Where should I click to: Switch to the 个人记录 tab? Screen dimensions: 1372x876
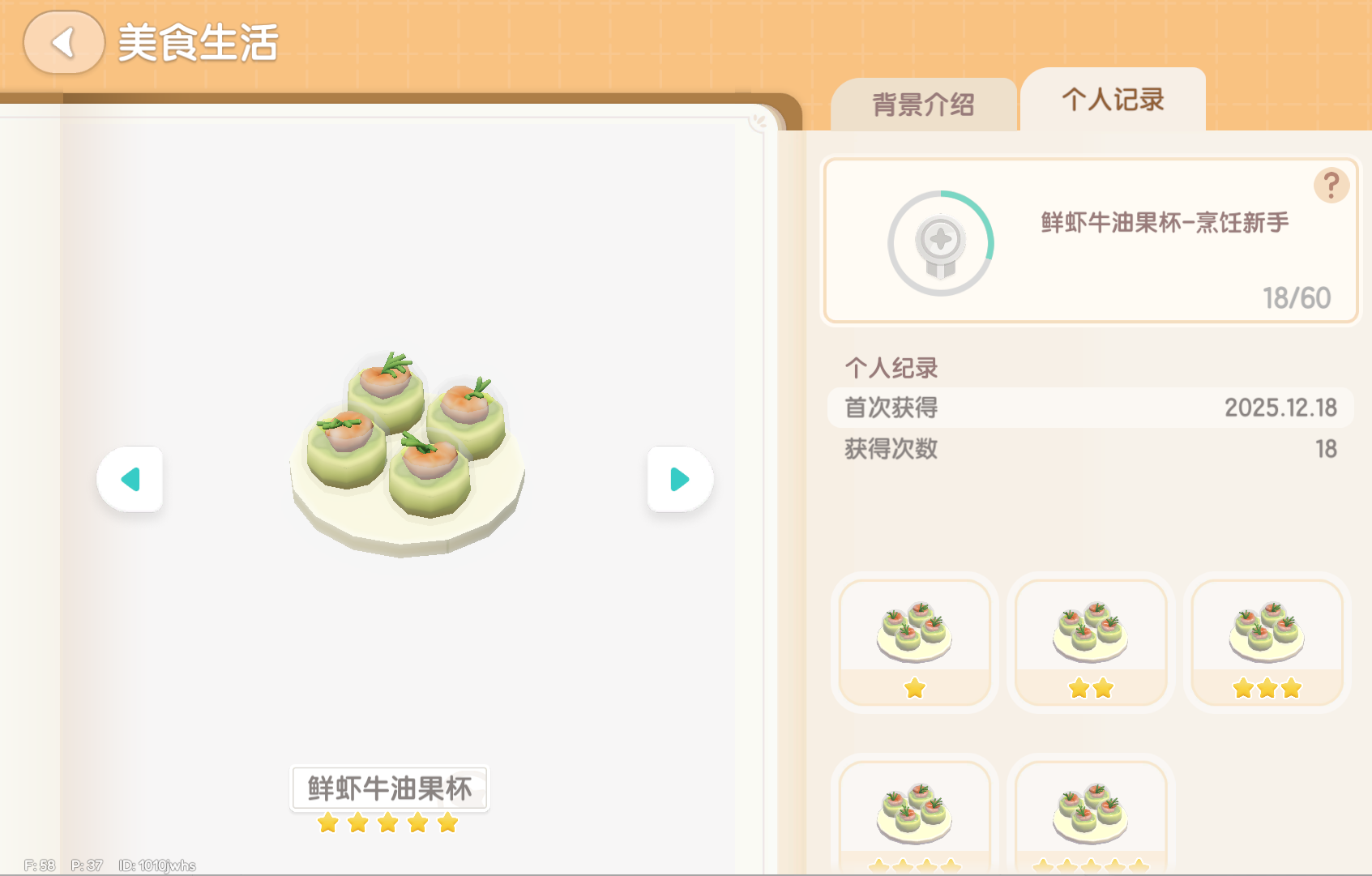tap(1113, 100)
